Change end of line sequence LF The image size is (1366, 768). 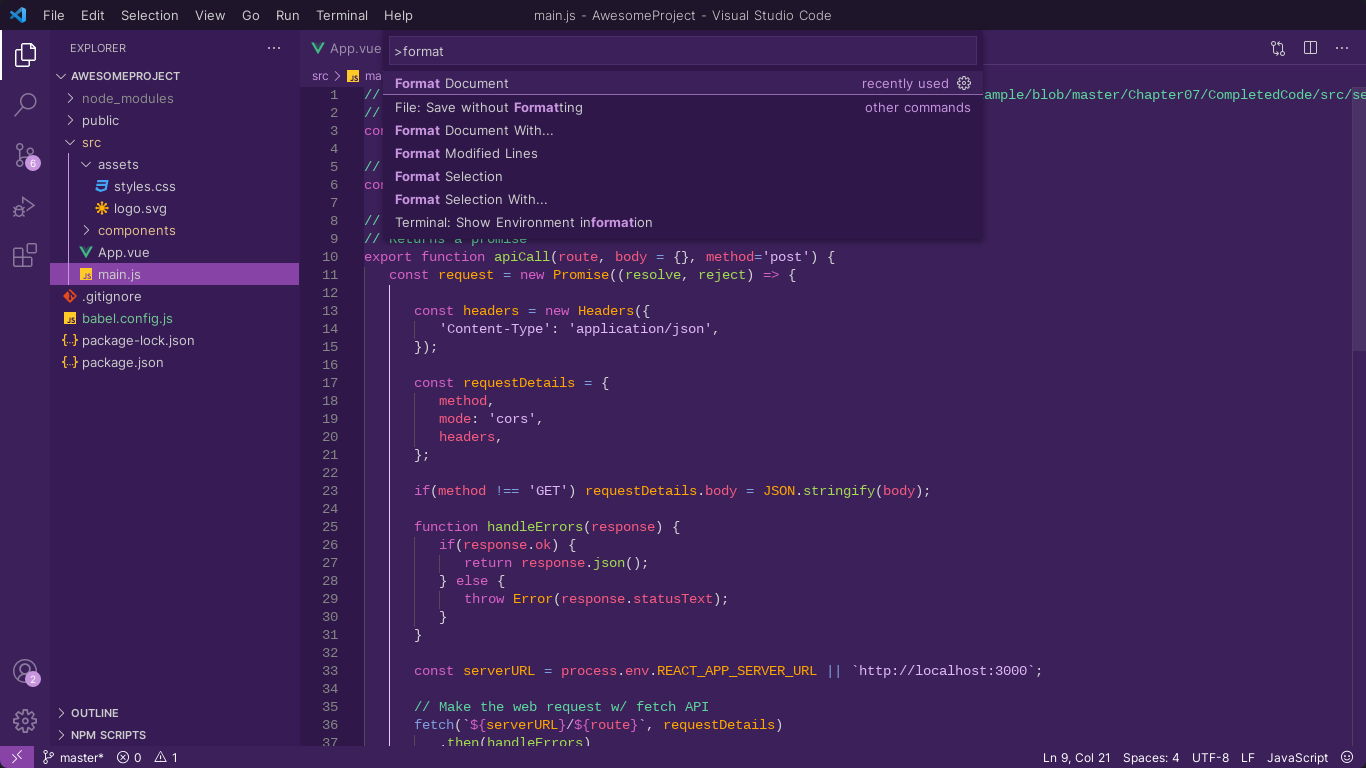[x=1247, y=757]
